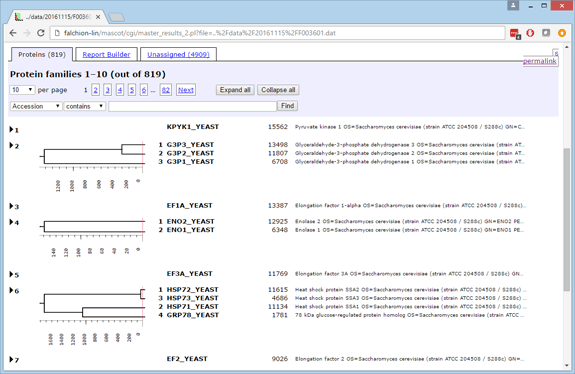575x374 pixels.
Task: Open the Unassigned (4909) tab
Action: pos(178,54)
